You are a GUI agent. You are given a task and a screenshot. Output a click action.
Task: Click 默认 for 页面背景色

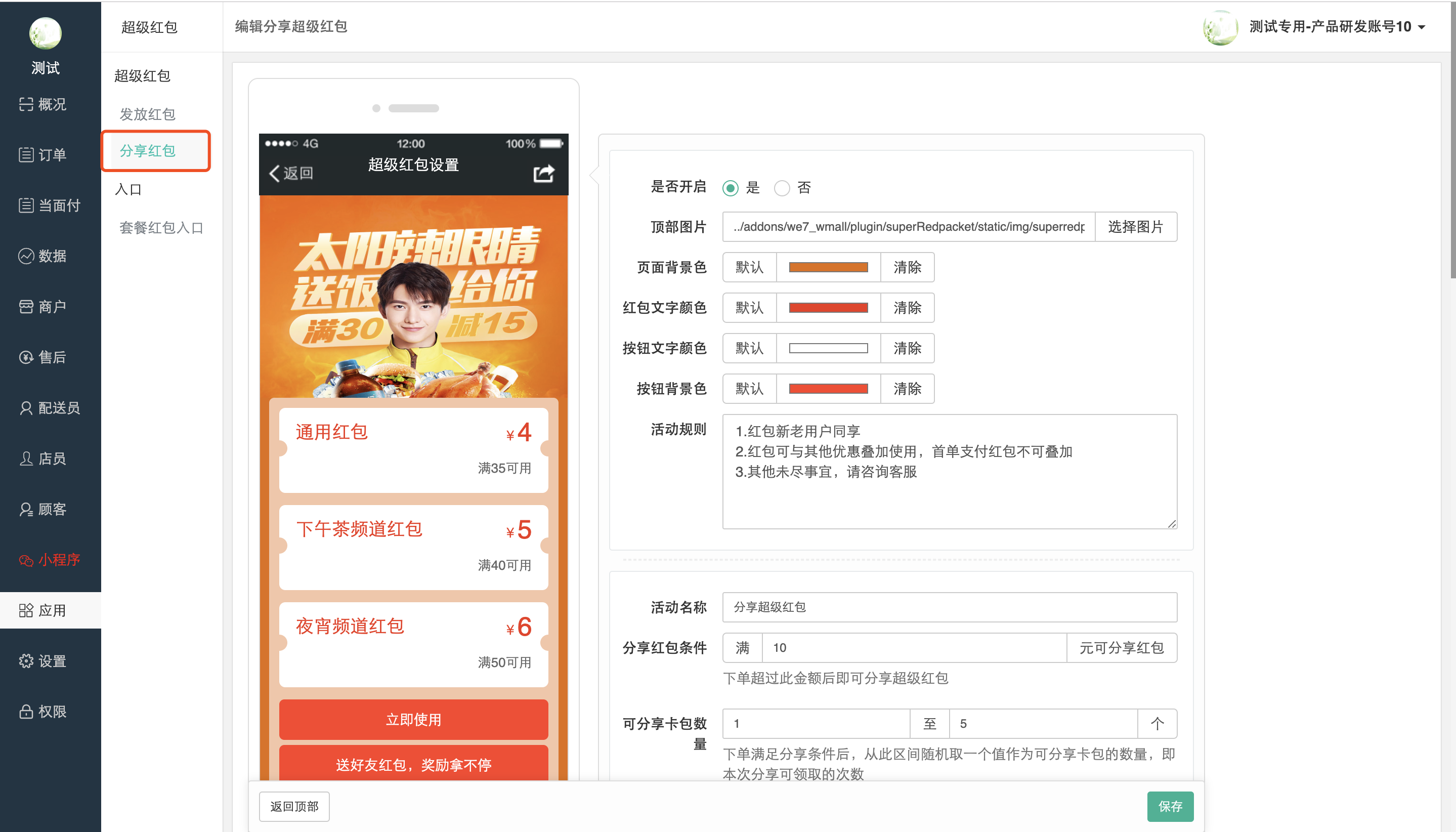point(749,267)
